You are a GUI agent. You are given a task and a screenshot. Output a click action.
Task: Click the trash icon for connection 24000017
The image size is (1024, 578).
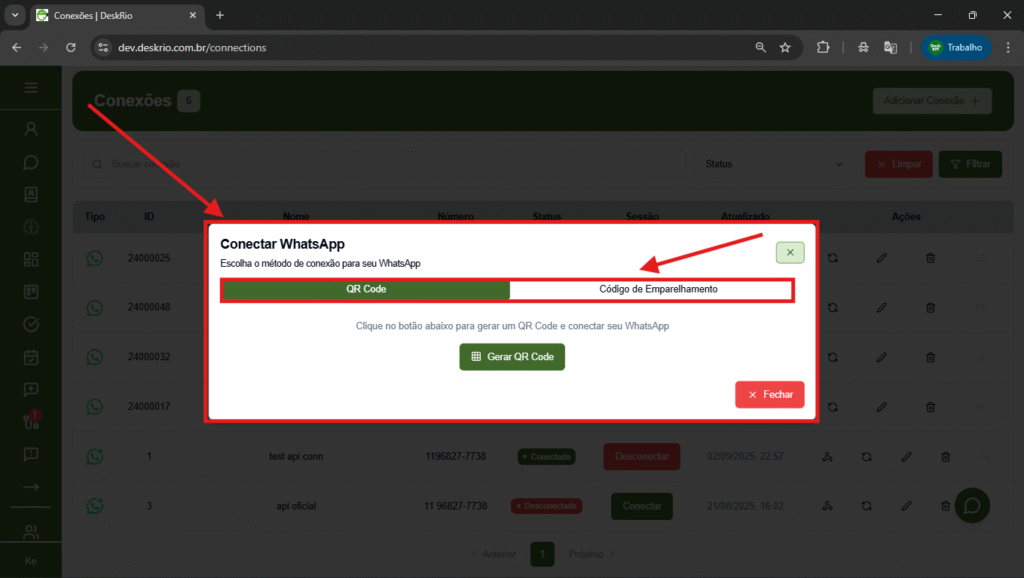pos(931,407)
